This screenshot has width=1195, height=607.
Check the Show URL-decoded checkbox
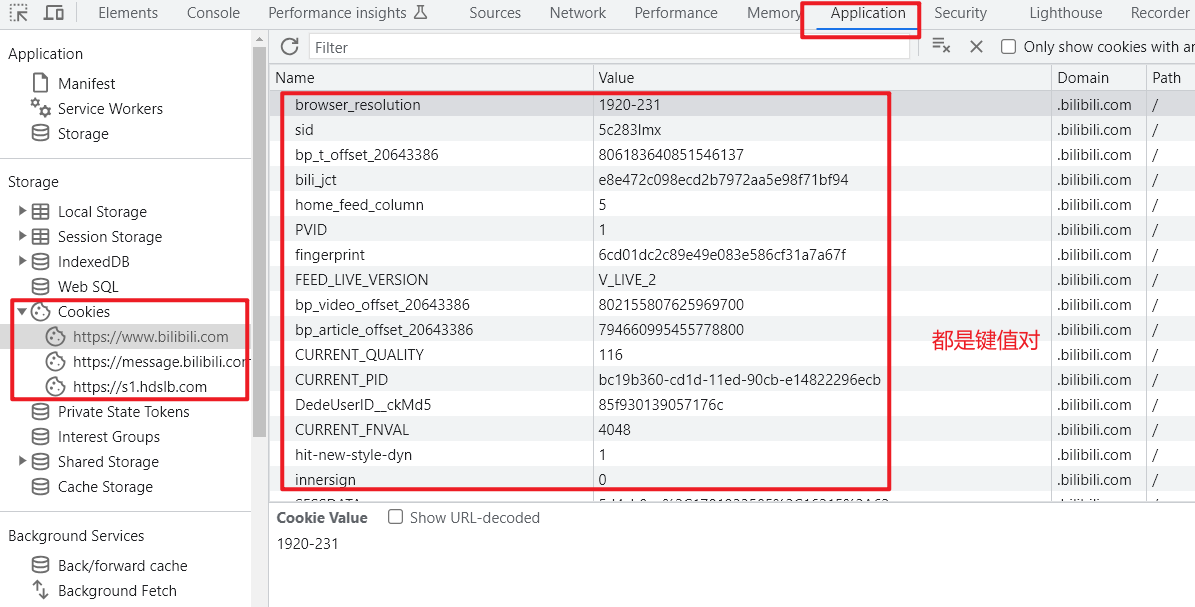[x=396, y=518]
